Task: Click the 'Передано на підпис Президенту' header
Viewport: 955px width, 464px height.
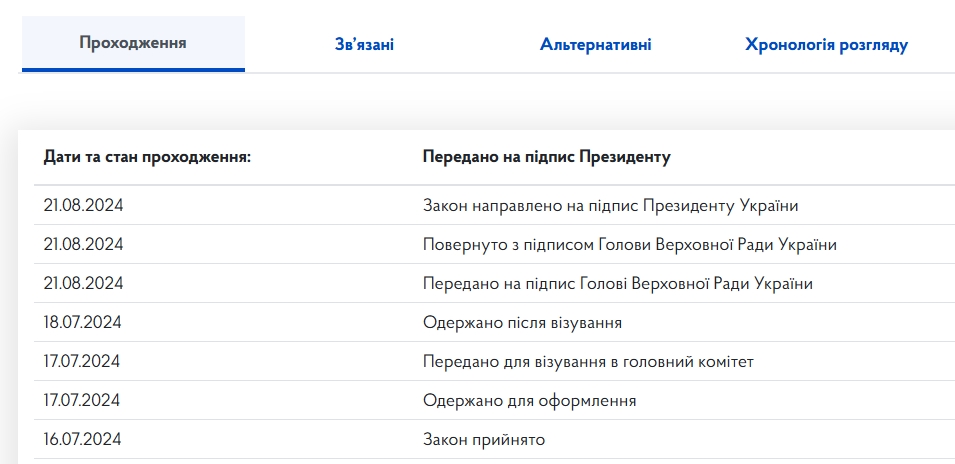Action: point(546,157)
